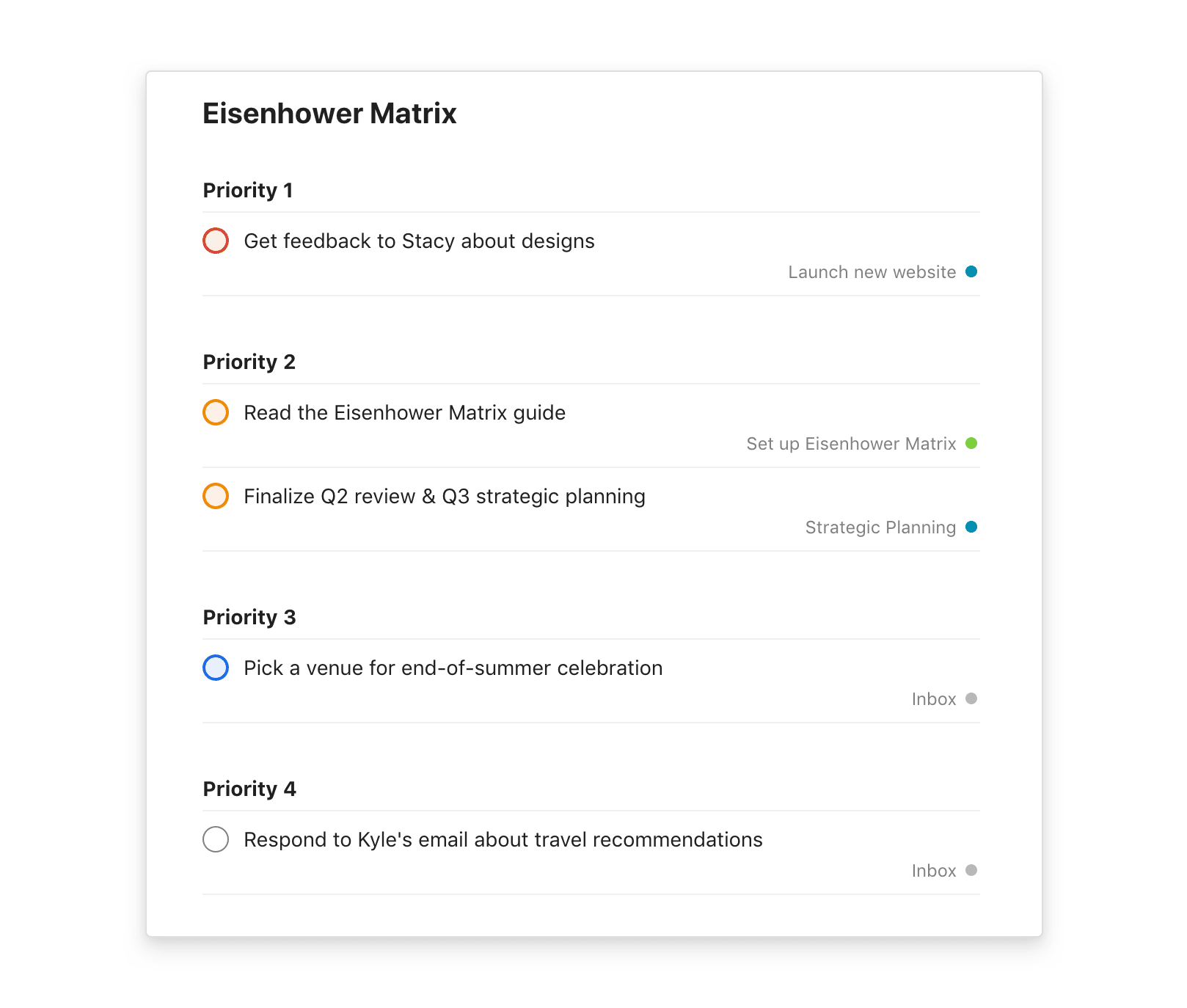Screen dimensions: 1187x1008
Task: Complete the orange circle for Eisenhower Matrix guide task
Action: coord(215,412)
